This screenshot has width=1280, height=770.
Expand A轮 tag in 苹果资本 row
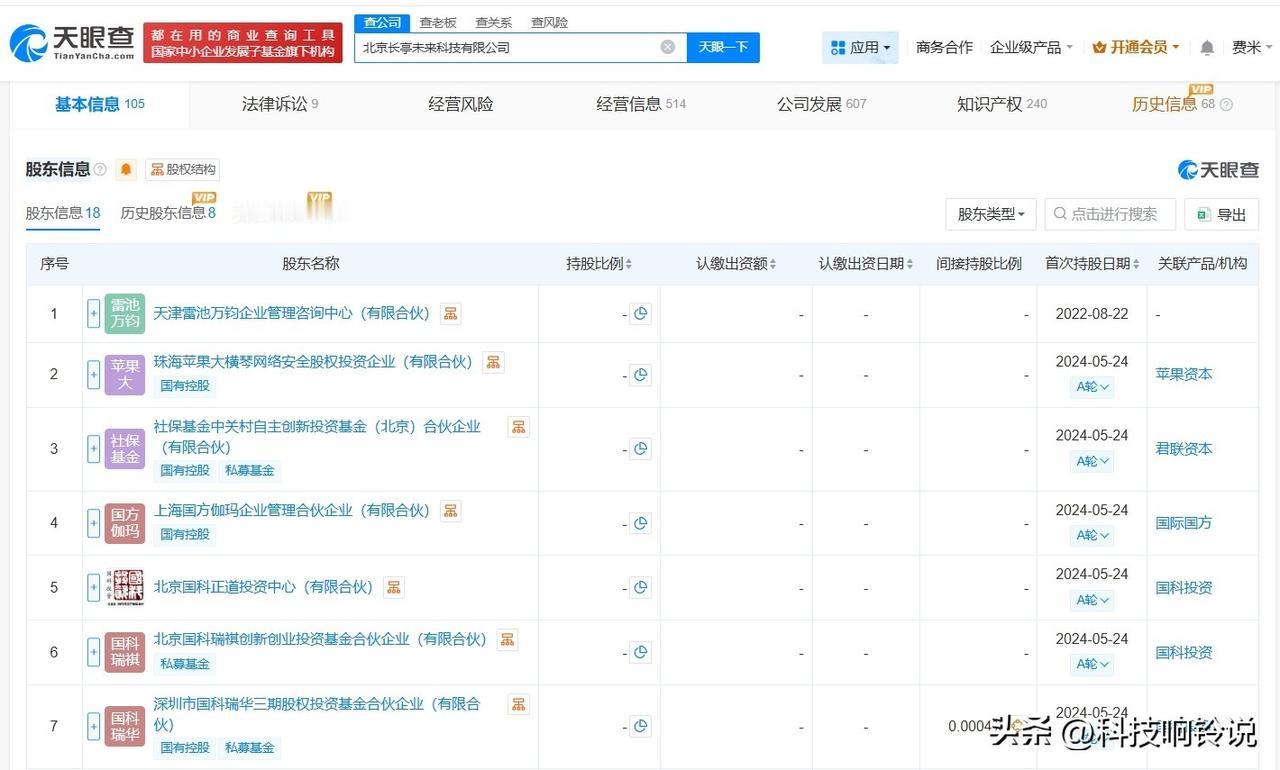(x=1092, y=387)
